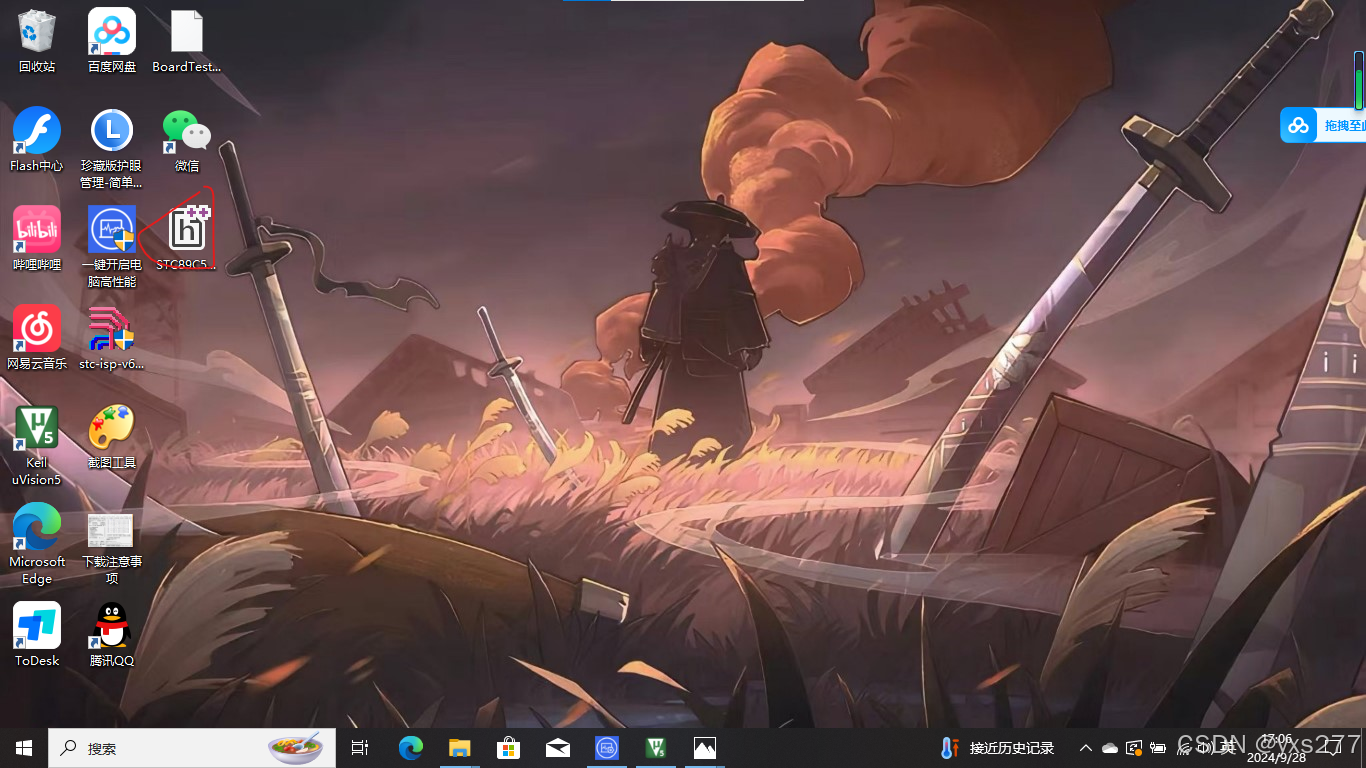1366x768 pixels.
Task: Open the Windows Start menu
Action: coord(24,748)
